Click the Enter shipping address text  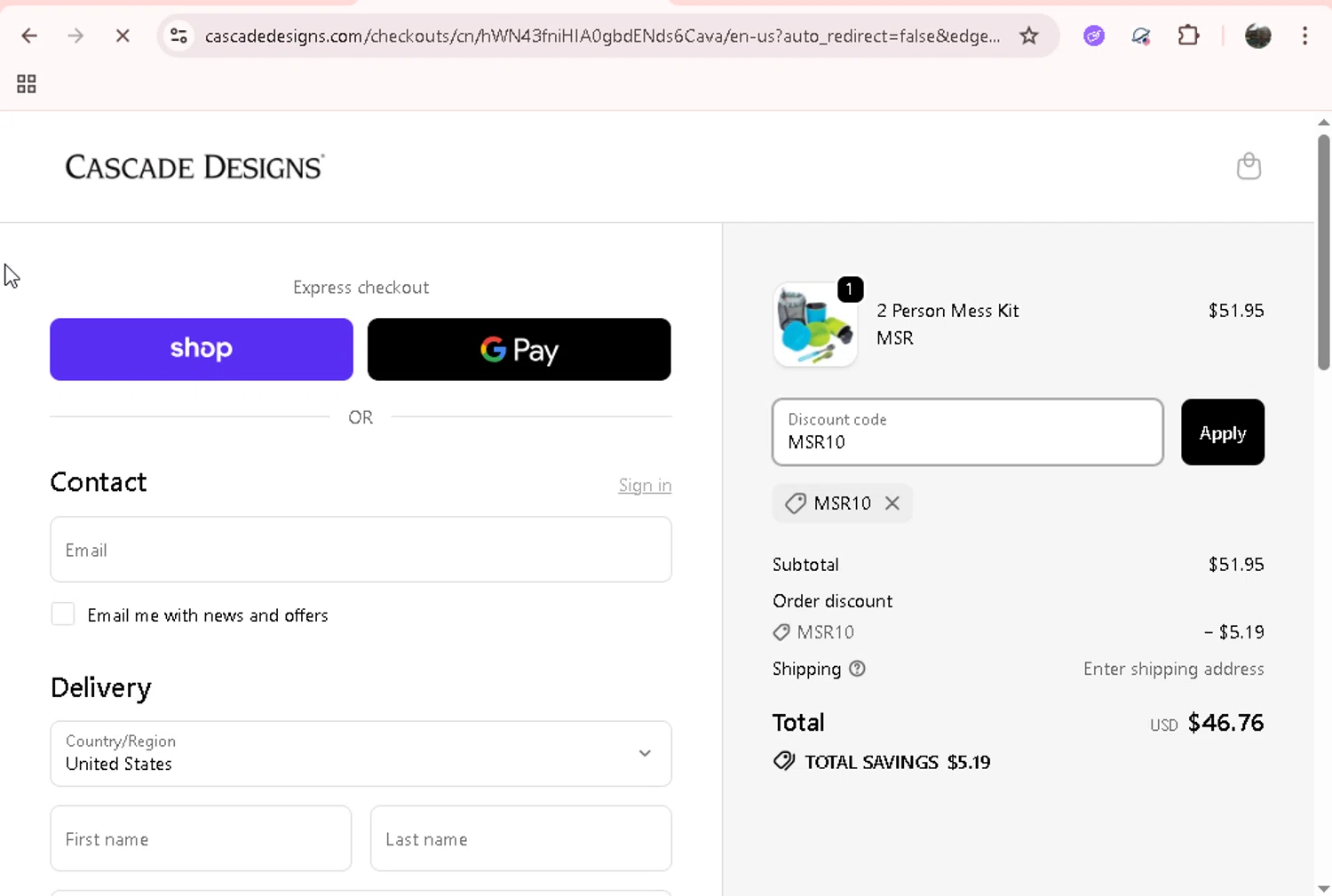pos(1173,669)
